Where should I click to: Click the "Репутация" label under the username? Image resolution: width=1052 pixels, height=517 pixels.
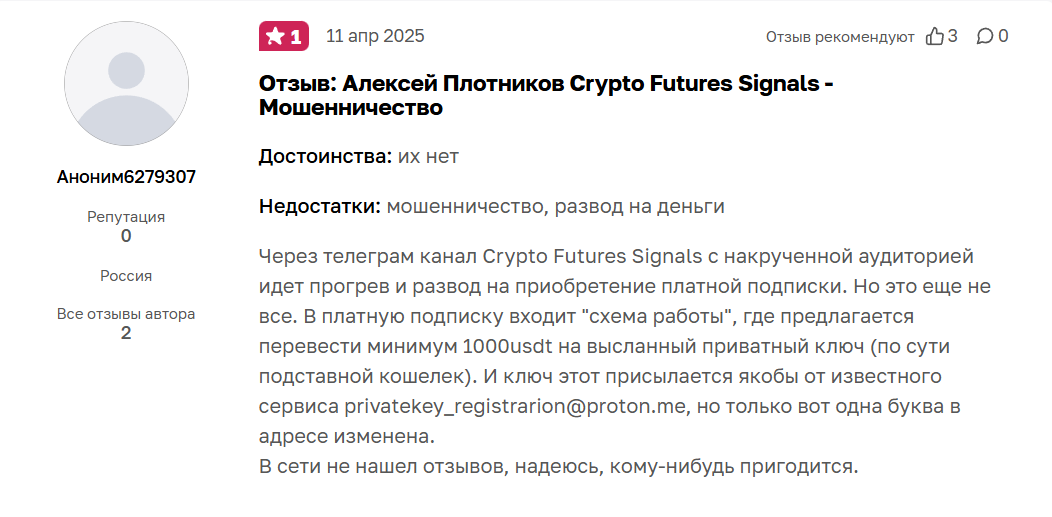[x=126, y=216]
